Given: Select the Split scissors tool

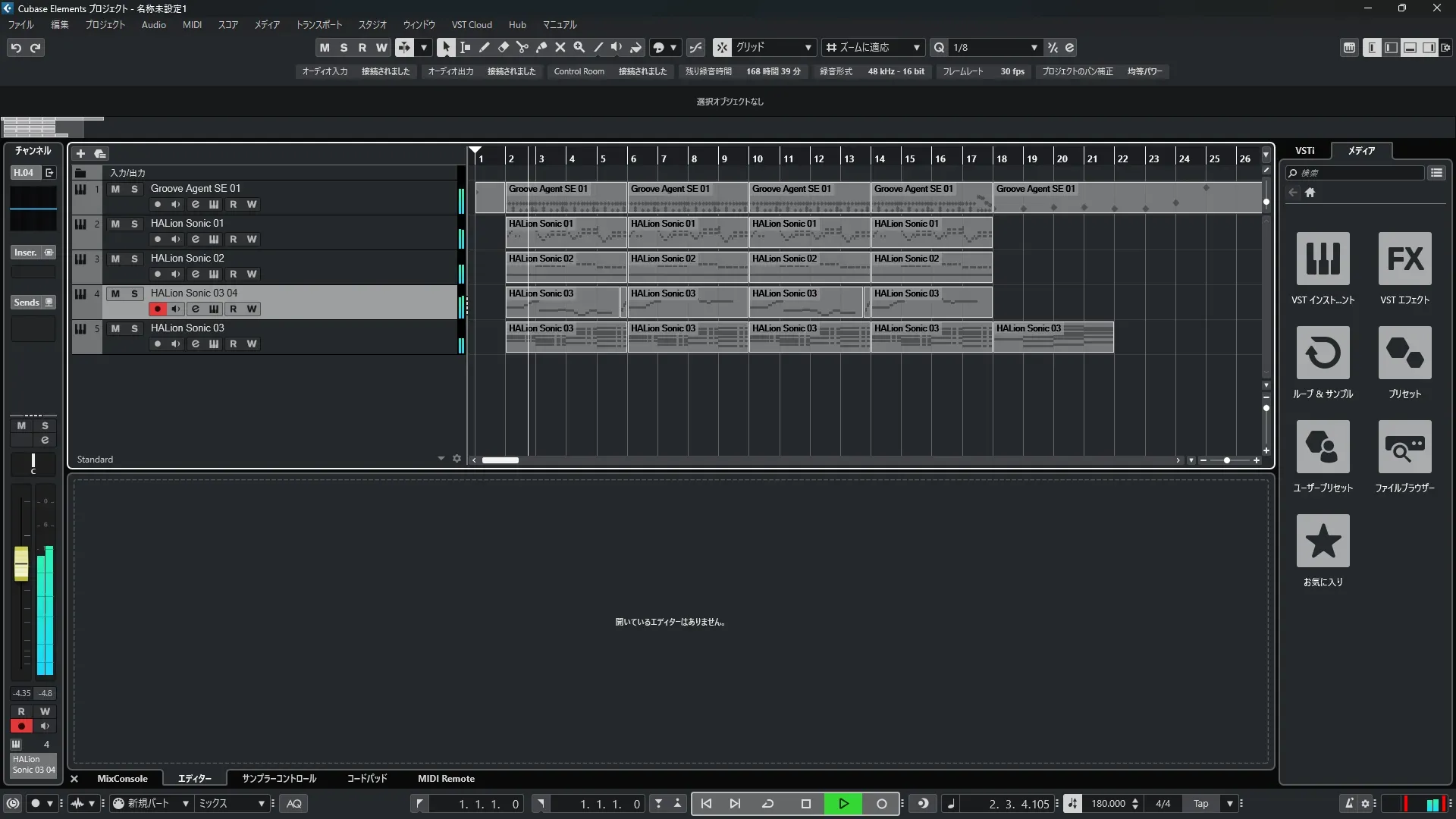Looking at the screenshot, I should tap(522, 47).
